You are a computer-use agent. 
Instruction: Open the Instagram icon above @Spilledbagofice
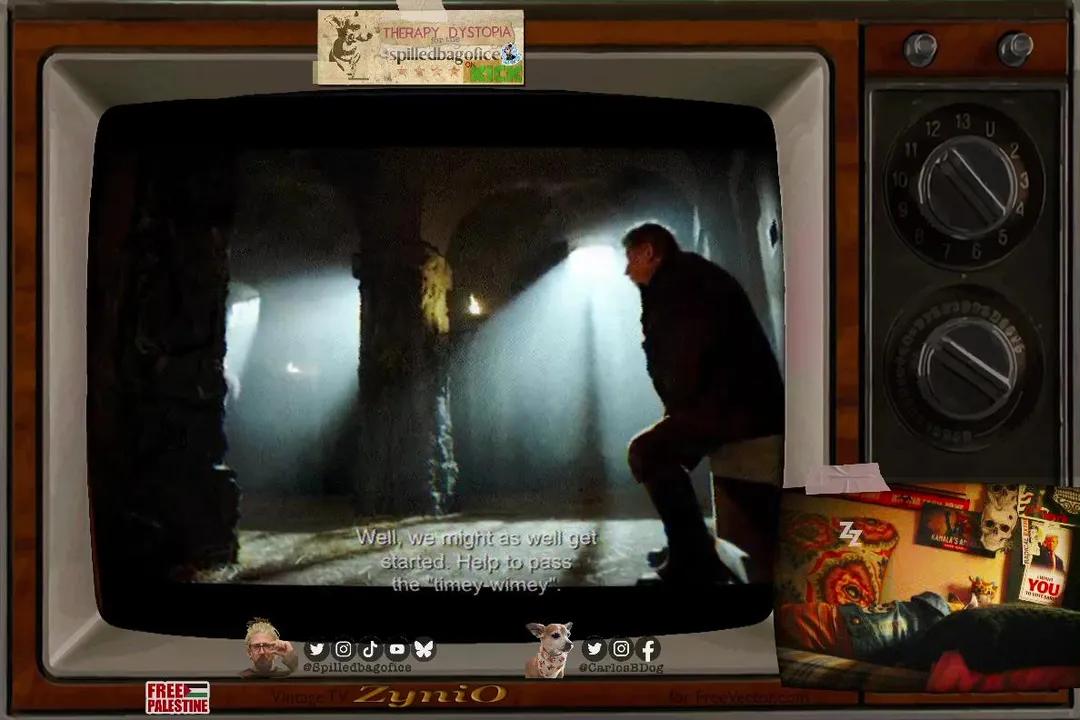[343, 649]
